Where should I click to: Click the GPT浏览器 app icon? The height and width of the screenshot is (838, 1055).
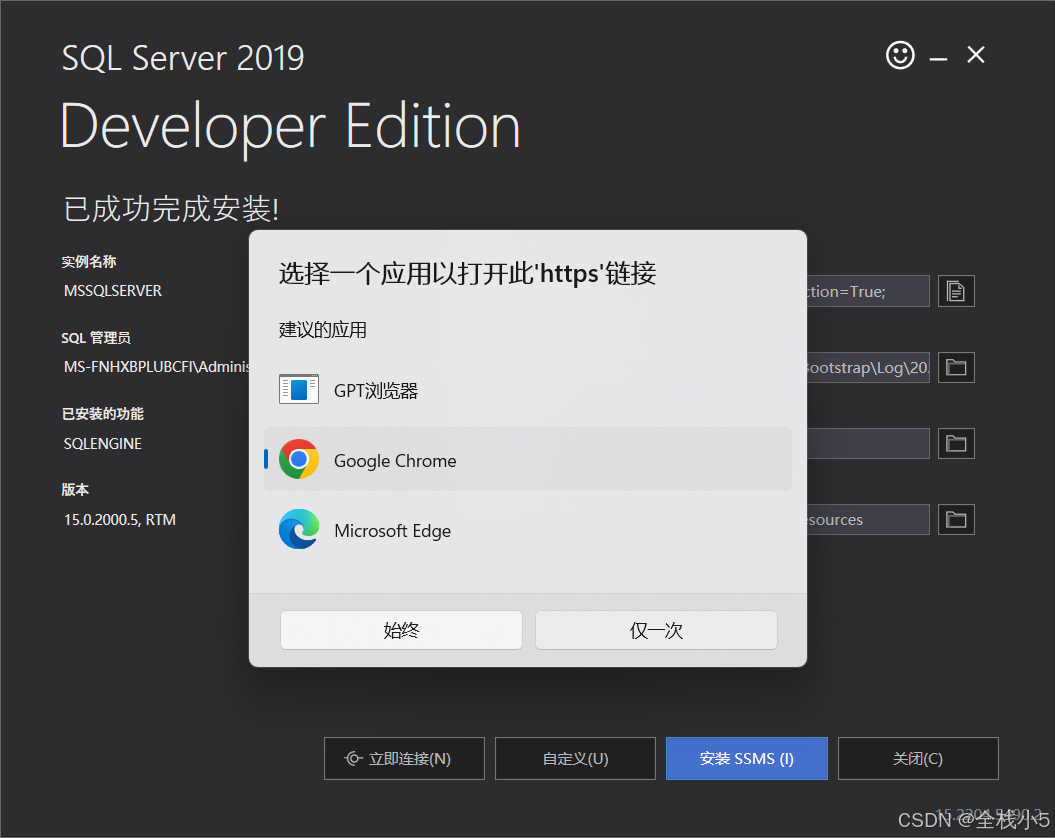pos(298,390)
